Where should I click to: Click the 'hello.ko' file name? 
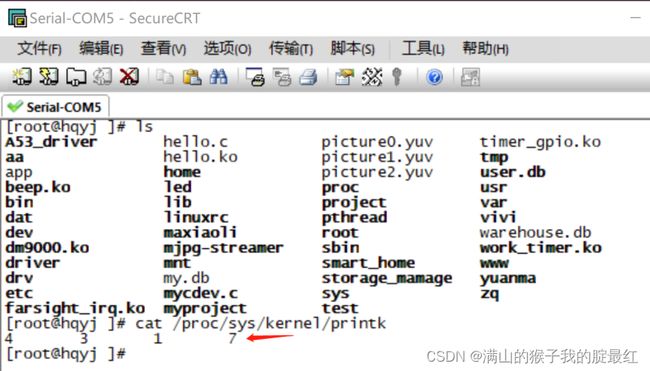coord(201,157)
